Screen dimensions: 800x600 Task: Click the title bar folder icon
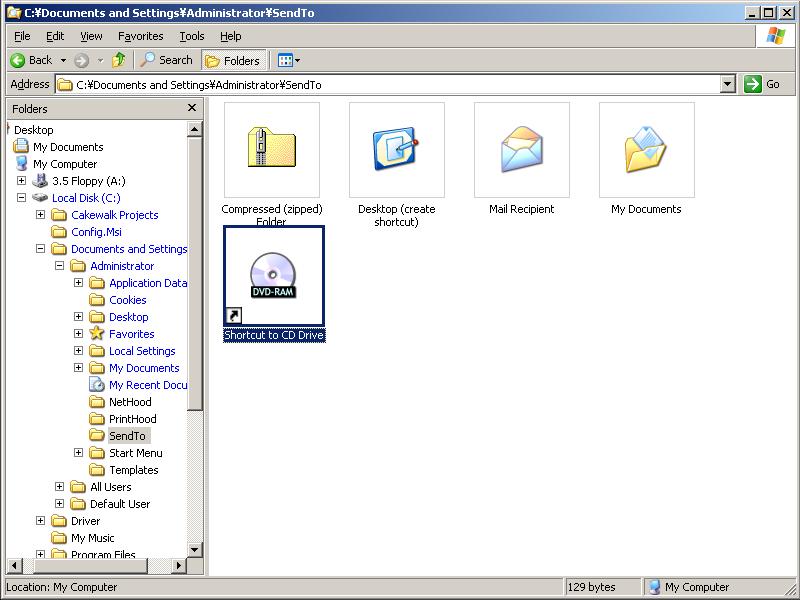pos(14,12)
